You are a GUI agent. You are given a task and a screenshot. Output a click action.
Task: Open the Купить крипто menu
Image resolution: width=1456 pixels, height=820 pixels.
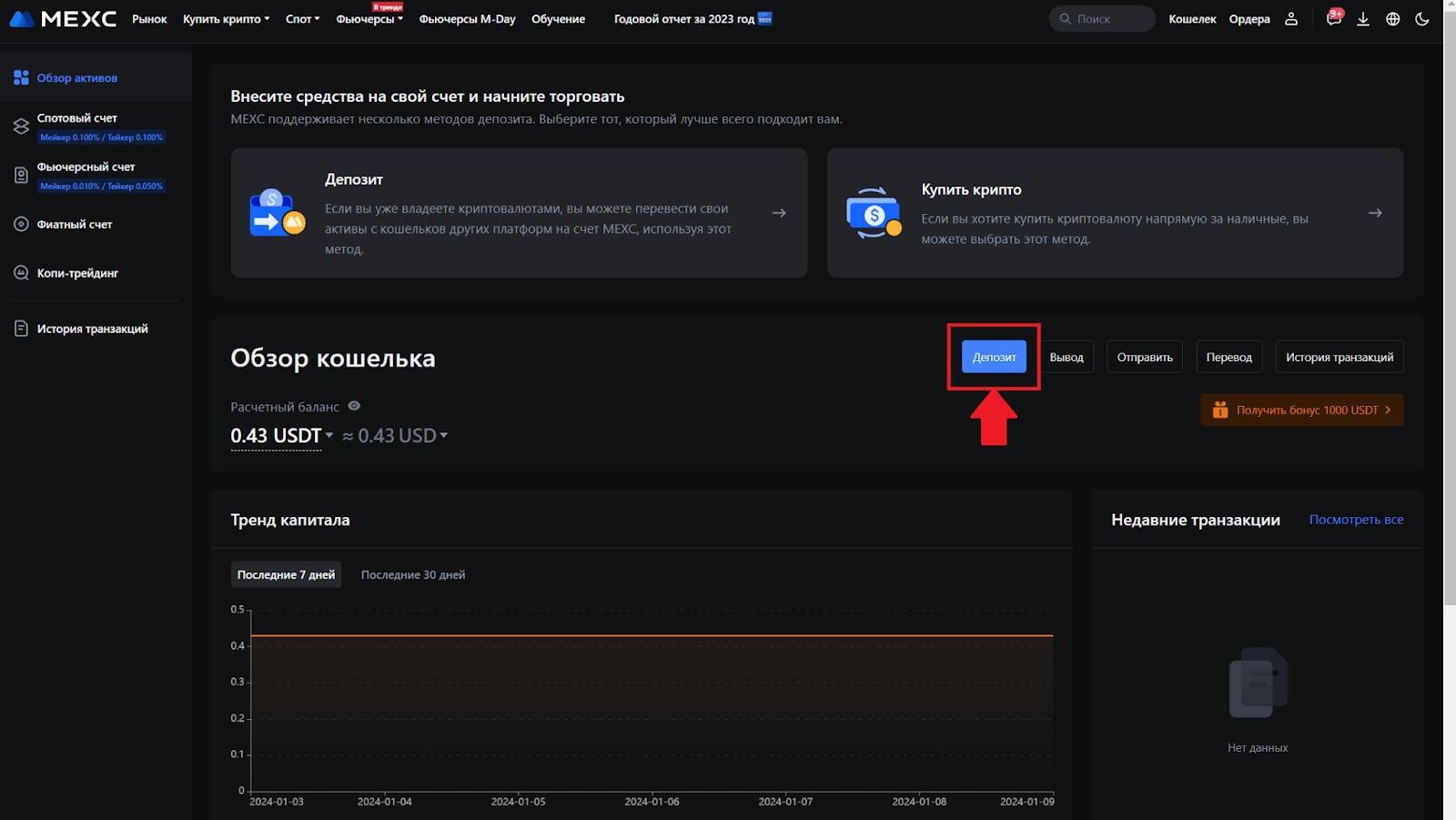(x=226, y=19)
